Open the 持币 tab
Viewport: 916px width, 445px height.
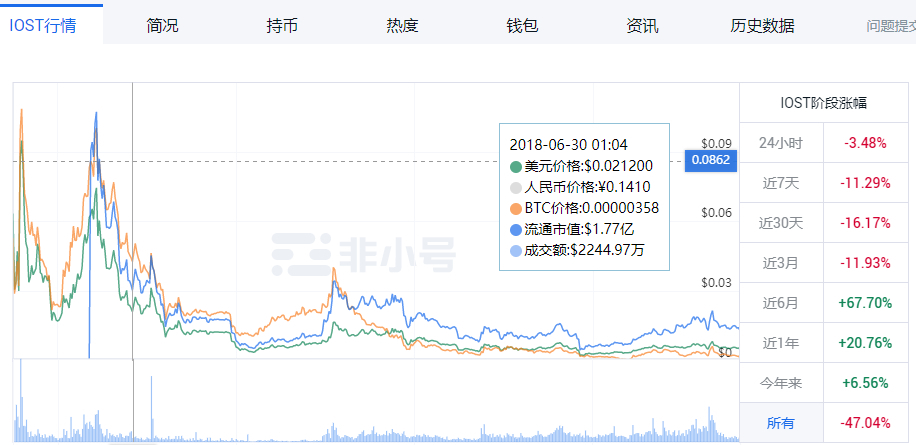[x=282, y=26]
